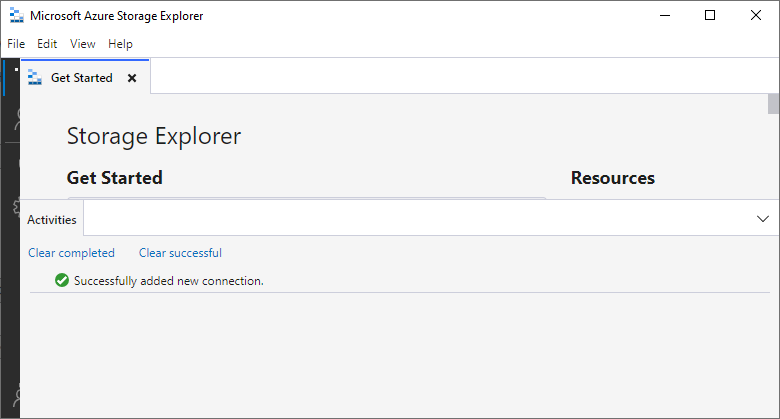Collapse the Activities panel with chevron
Screen dimensions: 780x419
tap(762, 218)
